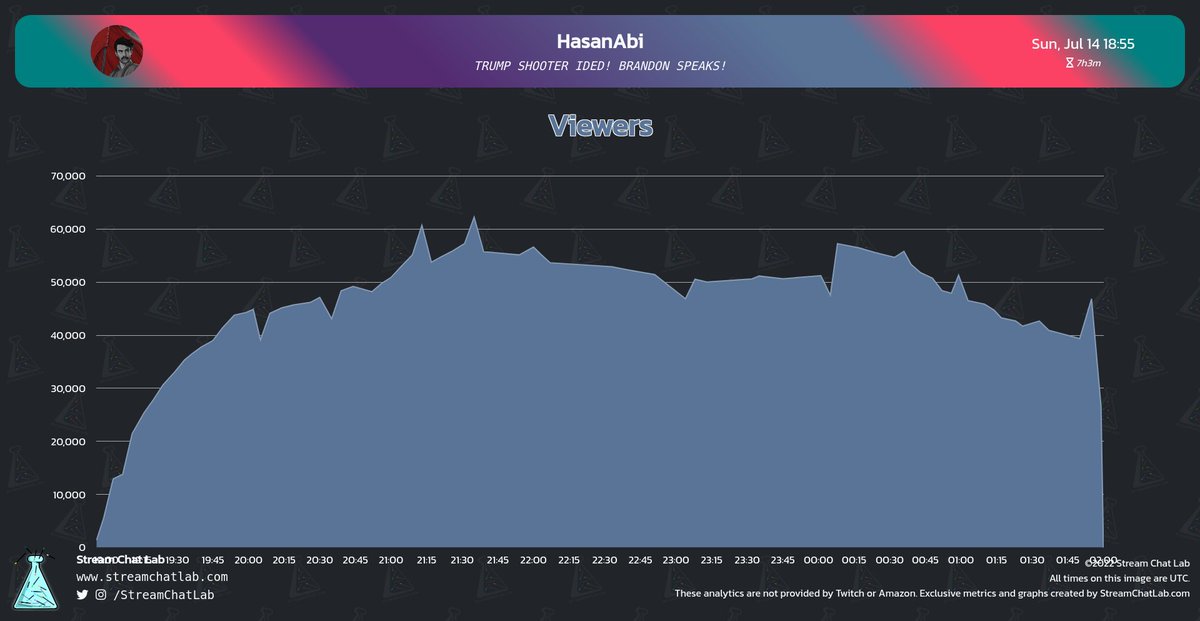This screenshot has width=1200, height=621.
Task: Click the '/StreamChatLab' social handle
Action: tap(164, 595)
